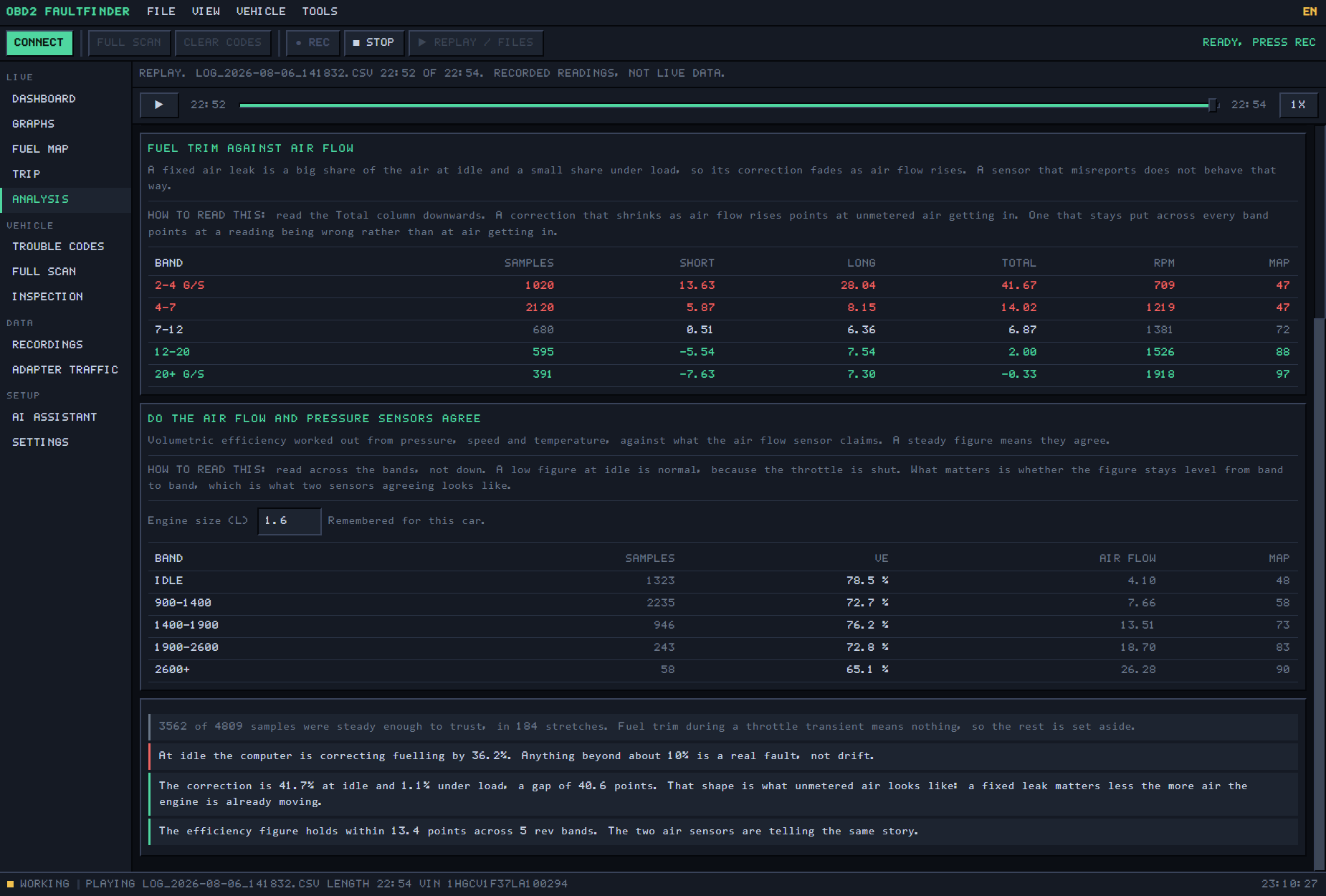Viewport: 1326px width, 896px height.
Task: Switch language with EN indicator
Action: tap(1310, 11)
